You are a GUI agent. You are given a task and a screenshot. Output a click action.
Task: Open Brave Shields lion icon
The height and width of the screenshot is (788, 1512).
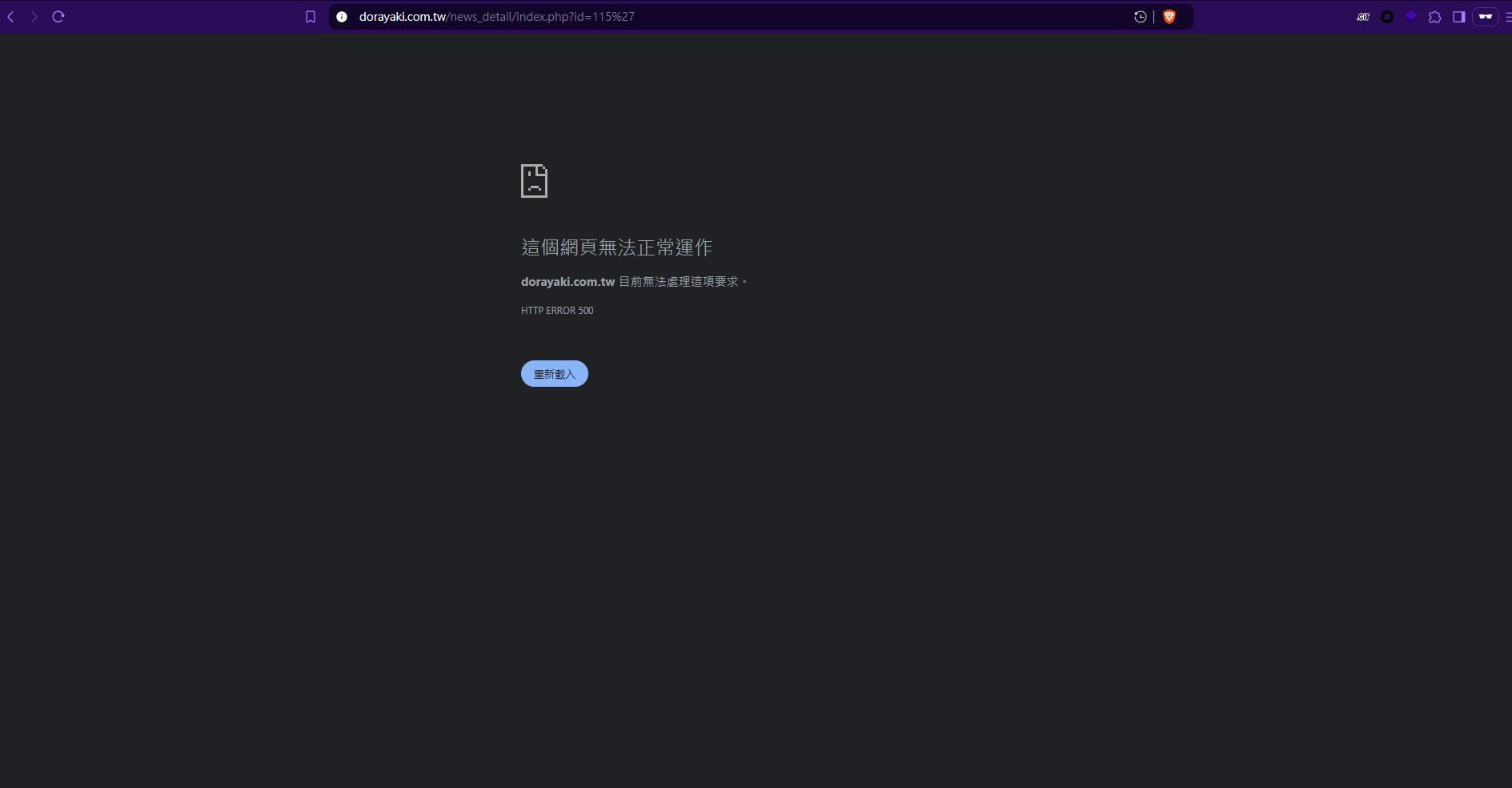[x=1169, y=17]
